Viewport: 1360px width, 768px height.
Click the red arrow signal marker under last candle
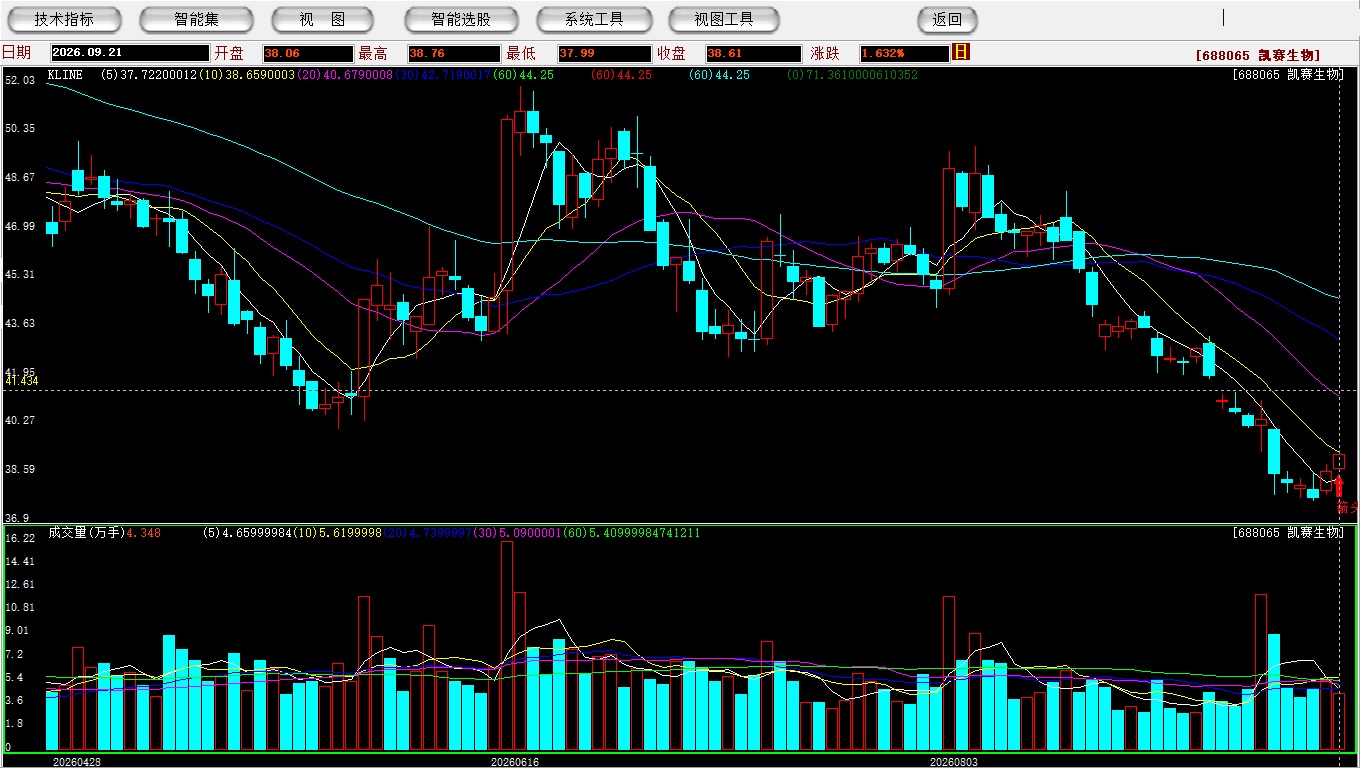[x=1339, y=488]
